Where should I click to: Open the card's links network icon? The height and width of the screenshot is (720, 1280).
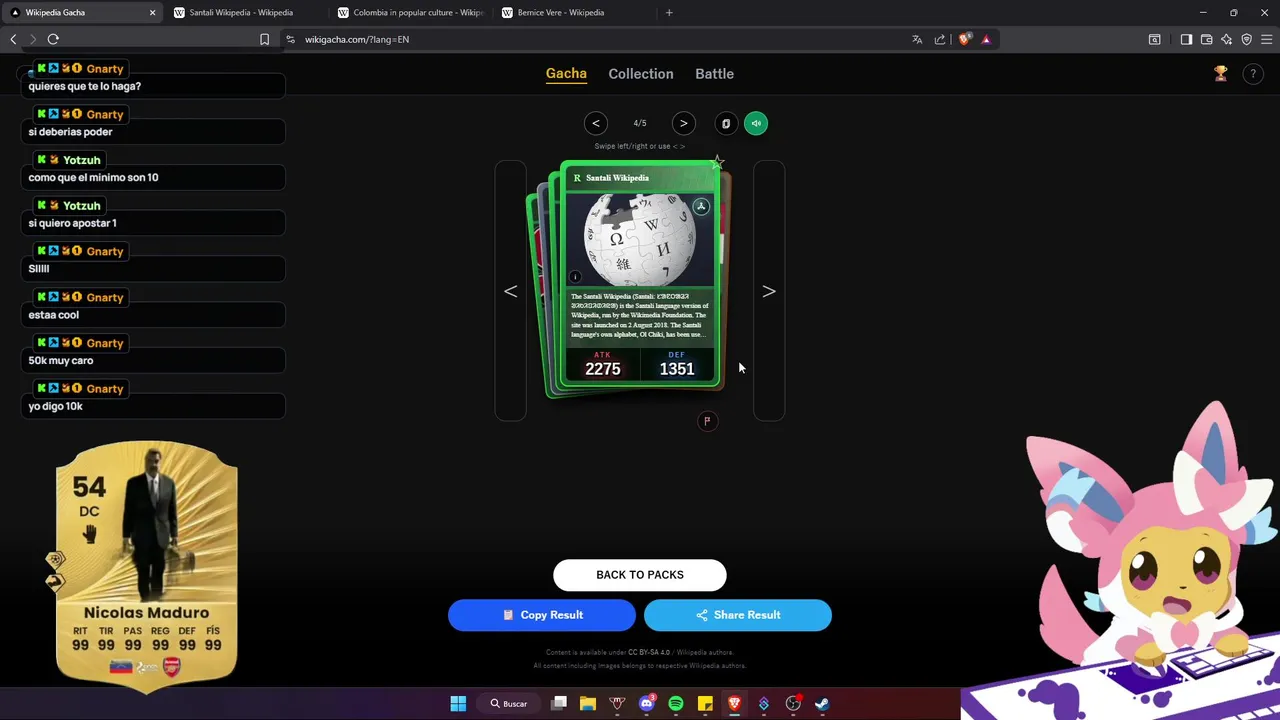pyautogui.click(x=701, y=206)
